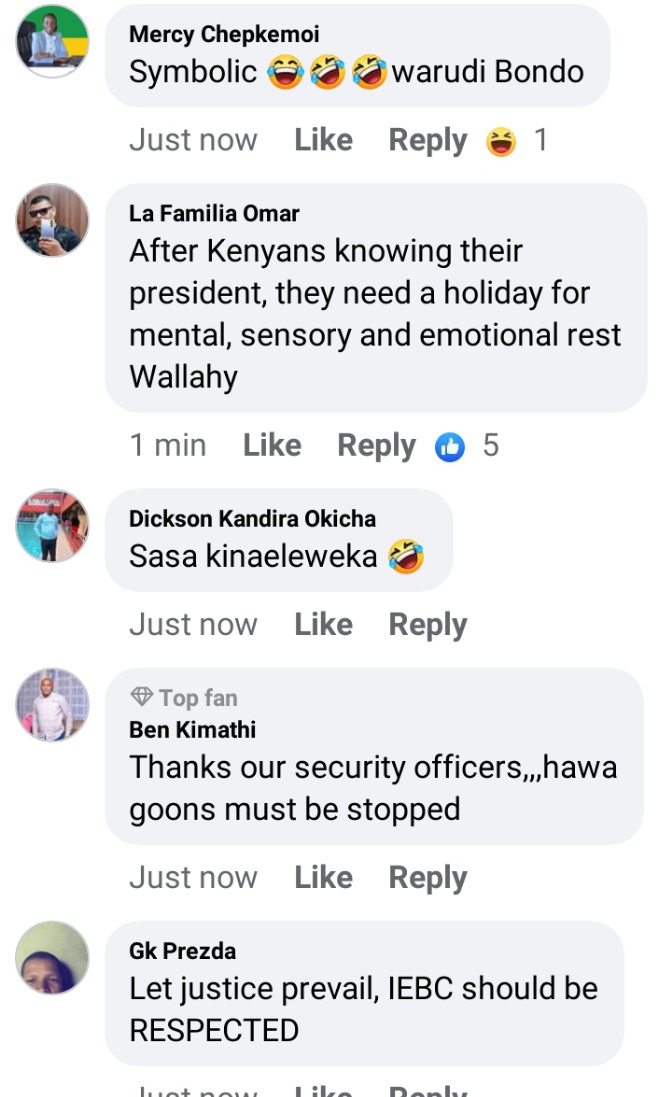Open Gk Prezda's name link
This screenshot has width=664, height=1097.
click(183, 951)
